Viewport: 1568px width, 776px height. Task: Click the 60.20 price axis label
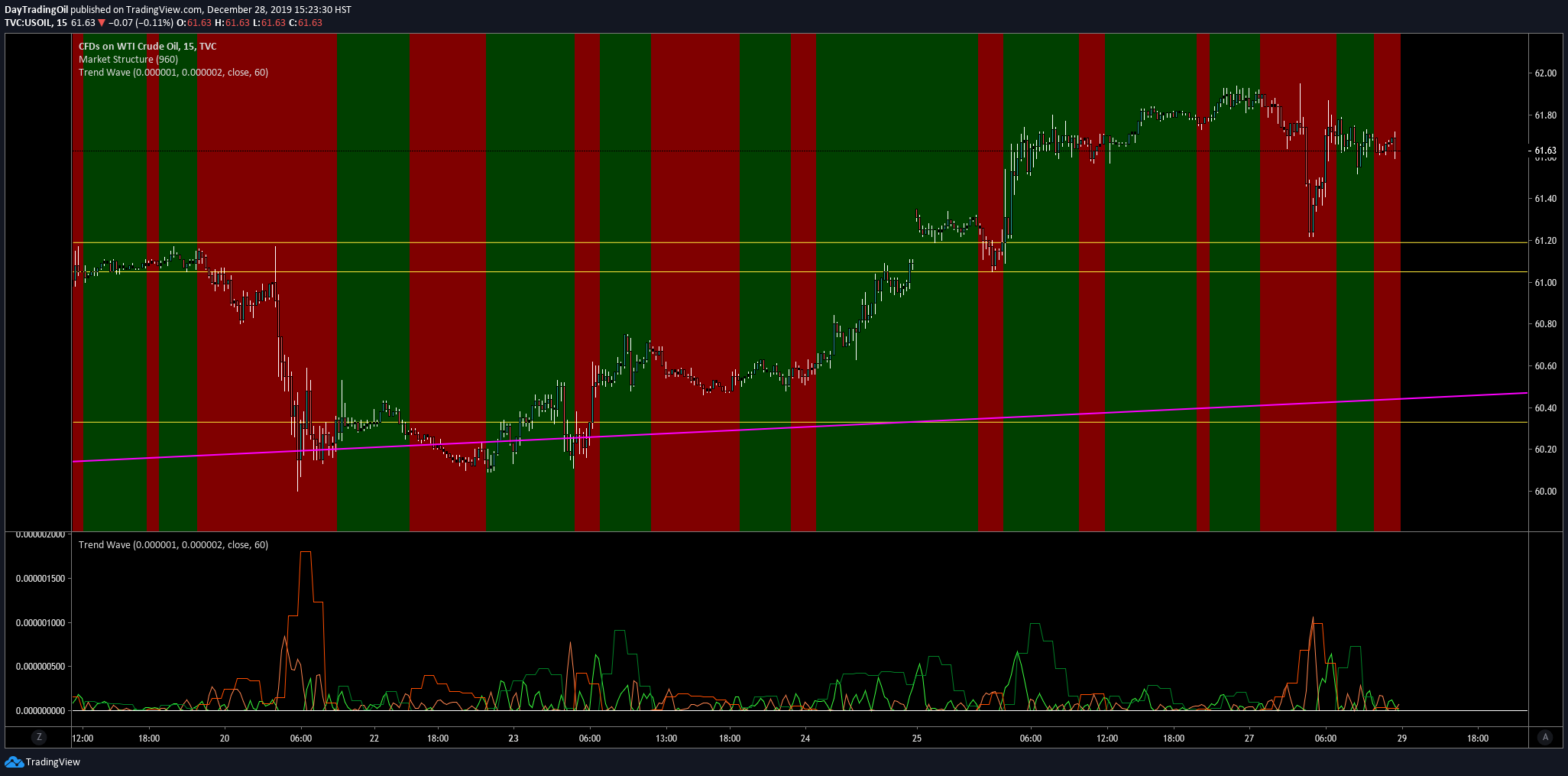[x=1546, y=450]
